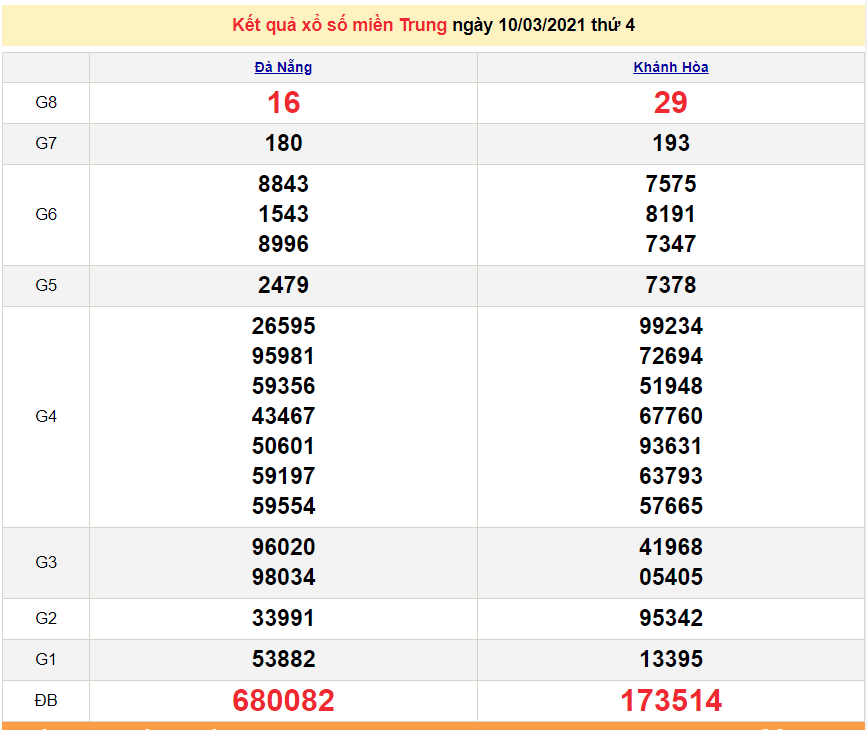
Task: Click Khánh Hòa G7 result 193
Action: click(x=671, y=144)
